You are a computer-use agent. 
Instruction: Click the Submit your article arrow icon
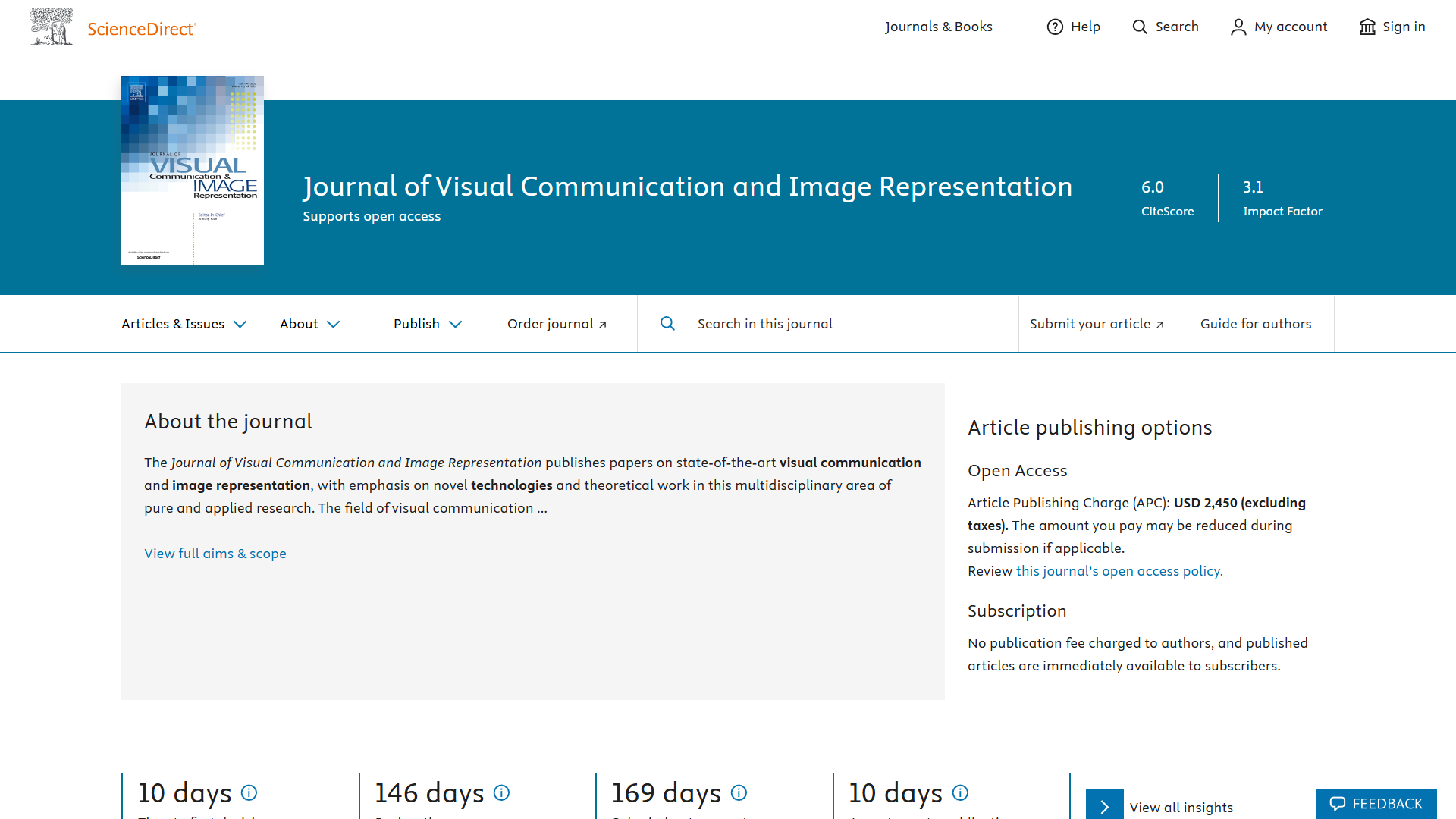click(x=1160, y=325)
